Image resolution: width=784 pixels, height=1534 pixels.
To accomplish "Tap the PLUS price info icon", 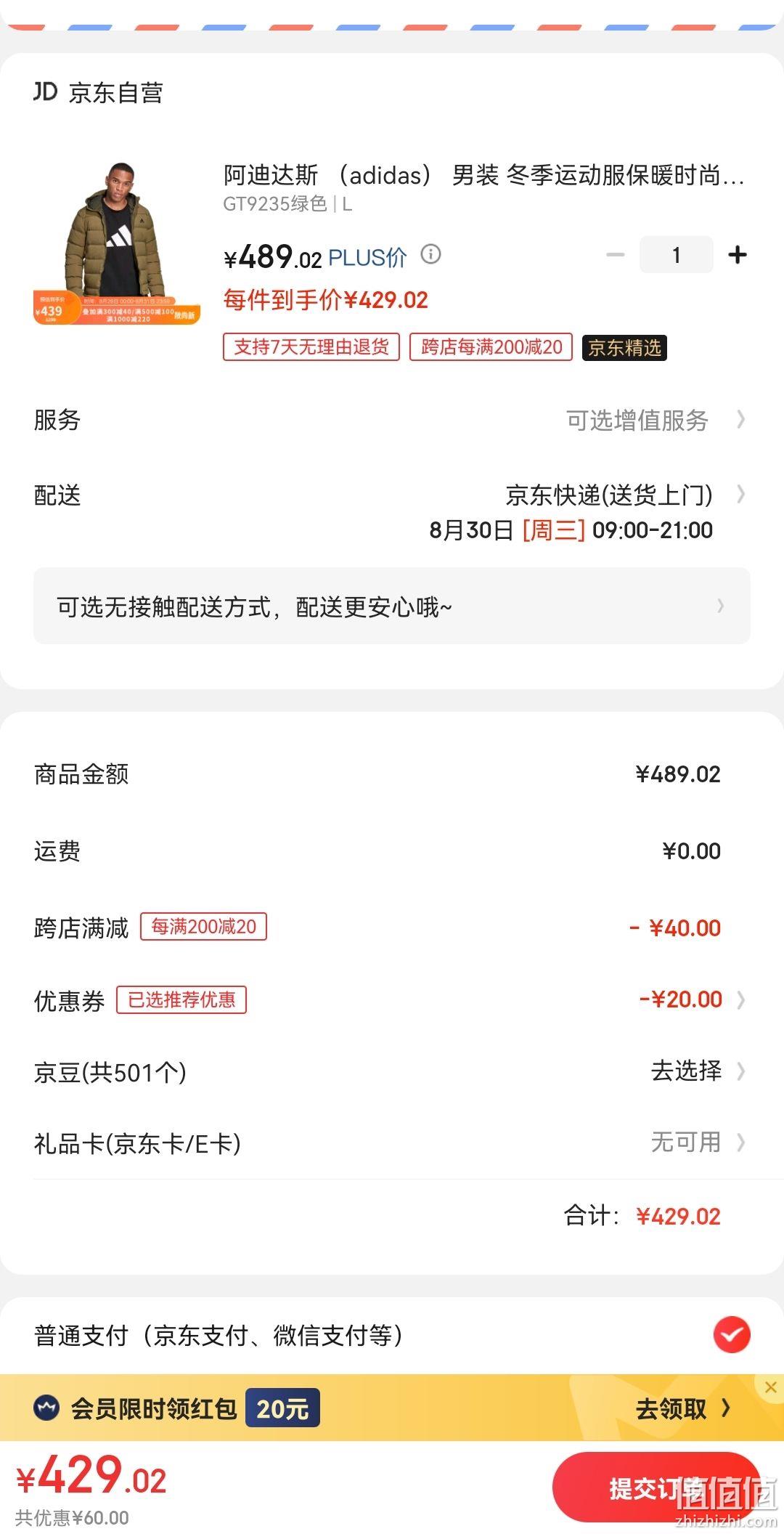I will [x=431, y=254].
